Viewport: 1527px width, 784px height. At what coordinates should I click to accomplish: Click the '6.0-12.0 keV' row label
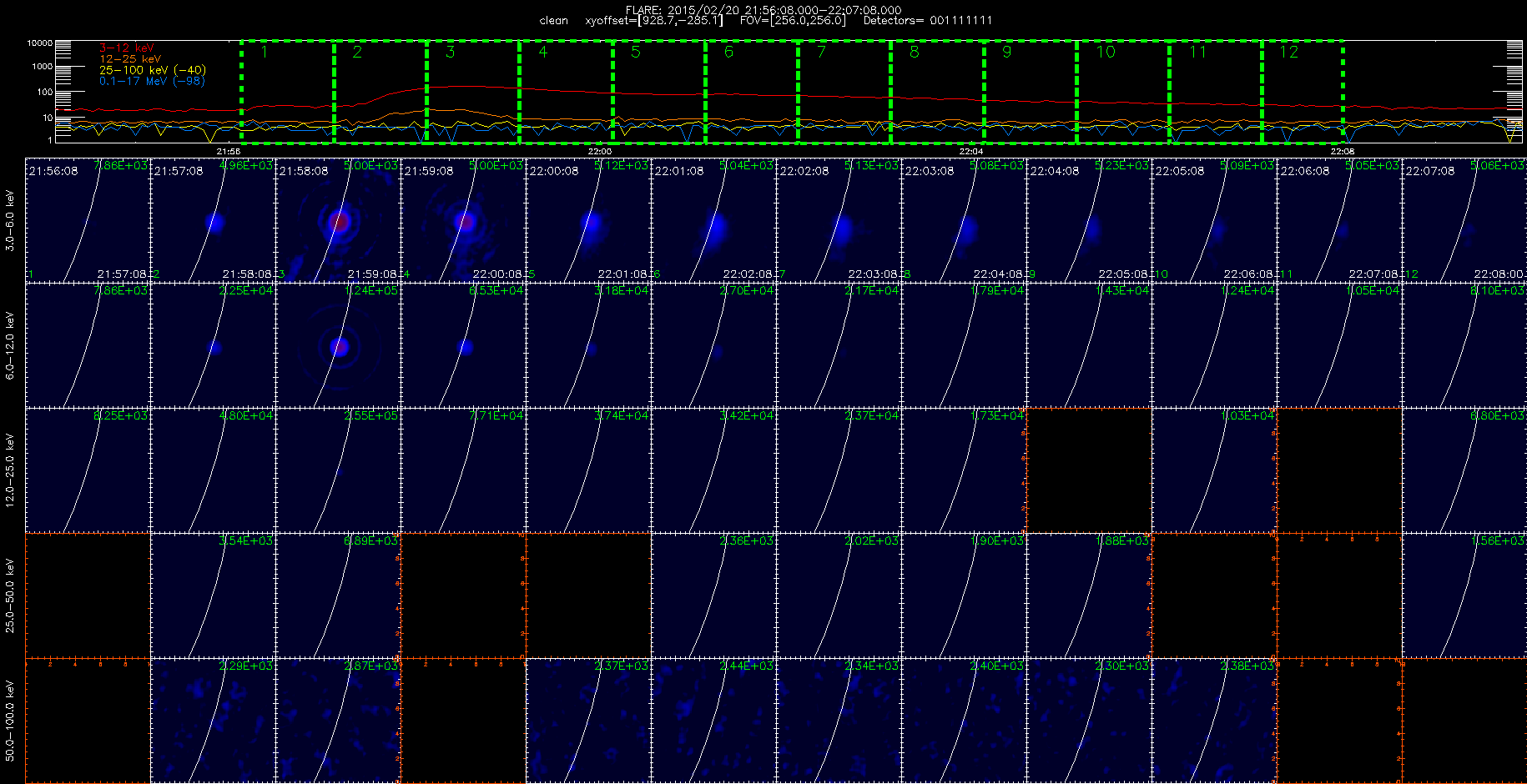point(10,346)
